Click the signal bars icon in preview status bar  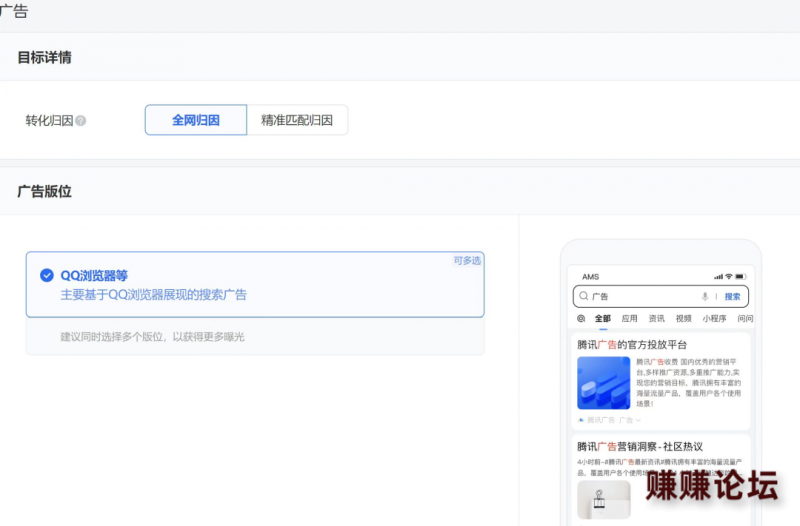pos(718,277)
